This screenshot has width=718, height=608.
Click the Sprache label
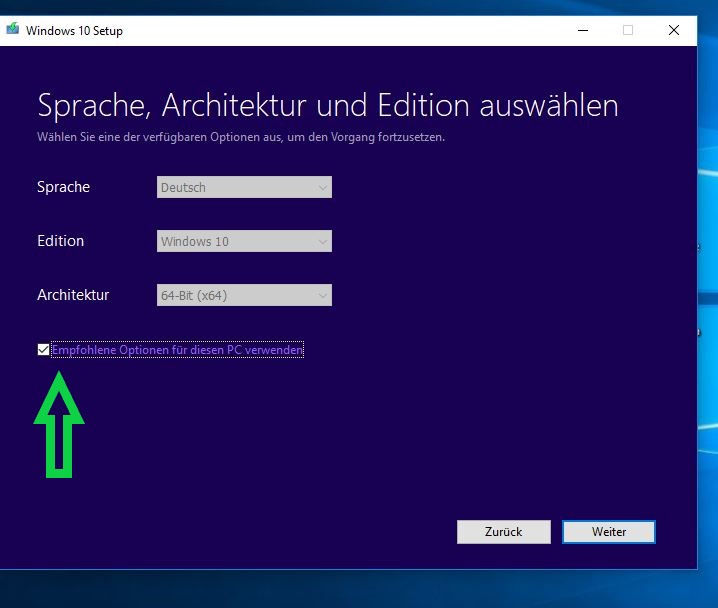(x=63, y=187)
